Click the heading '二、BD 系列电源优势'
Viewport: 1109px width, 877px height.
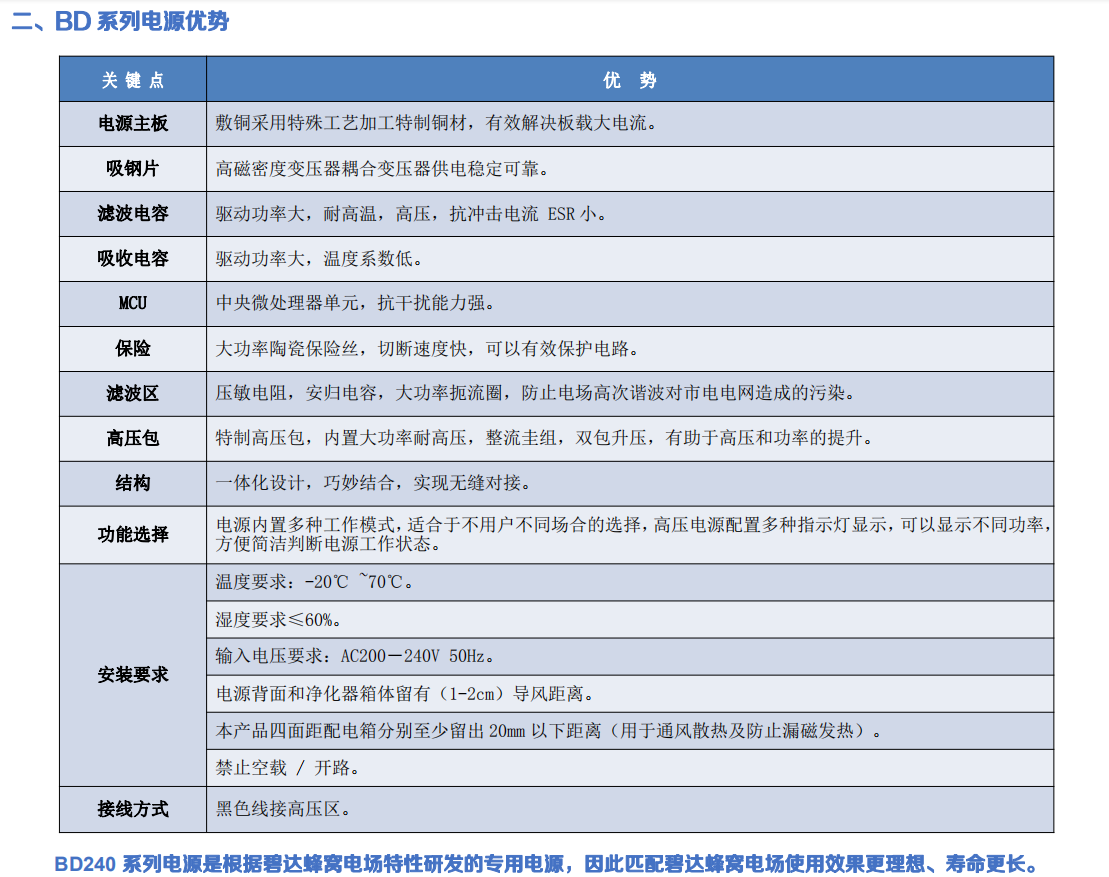[x=120, y=21]
